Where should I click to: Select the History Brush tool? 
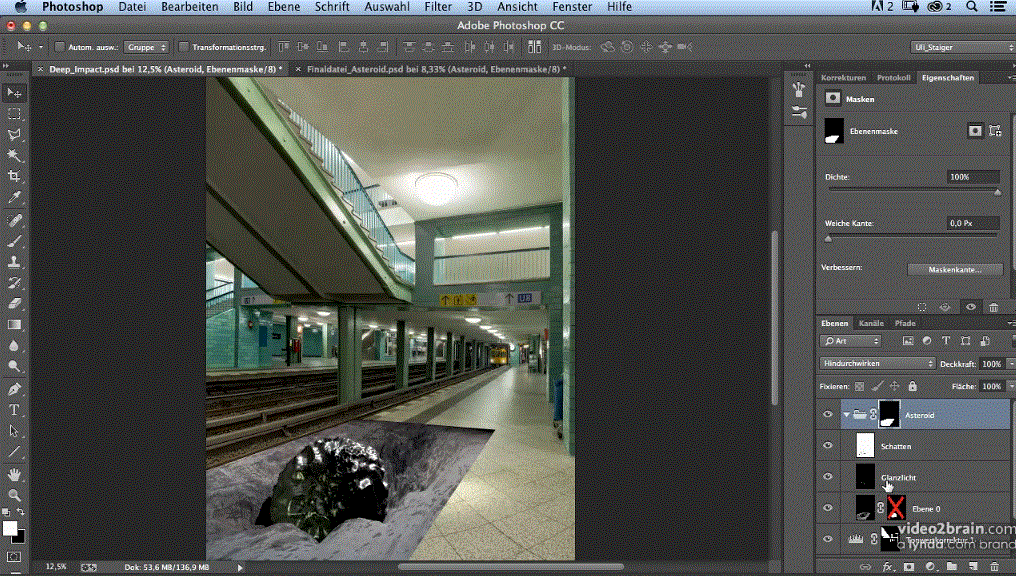tap(14, 282)
